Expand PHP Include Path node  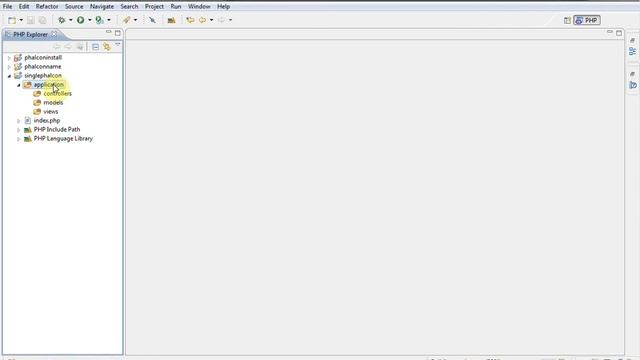coord(18,130)
